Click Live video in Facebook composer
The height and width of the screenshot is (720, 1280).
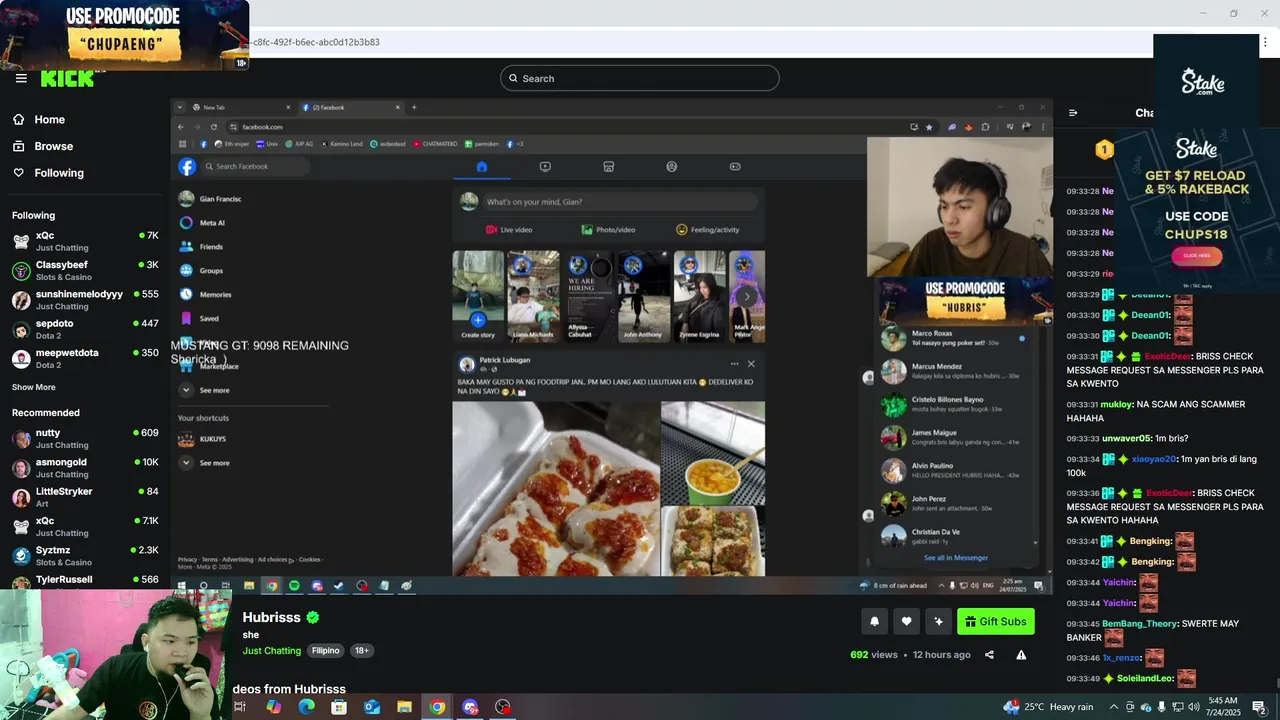509,230
